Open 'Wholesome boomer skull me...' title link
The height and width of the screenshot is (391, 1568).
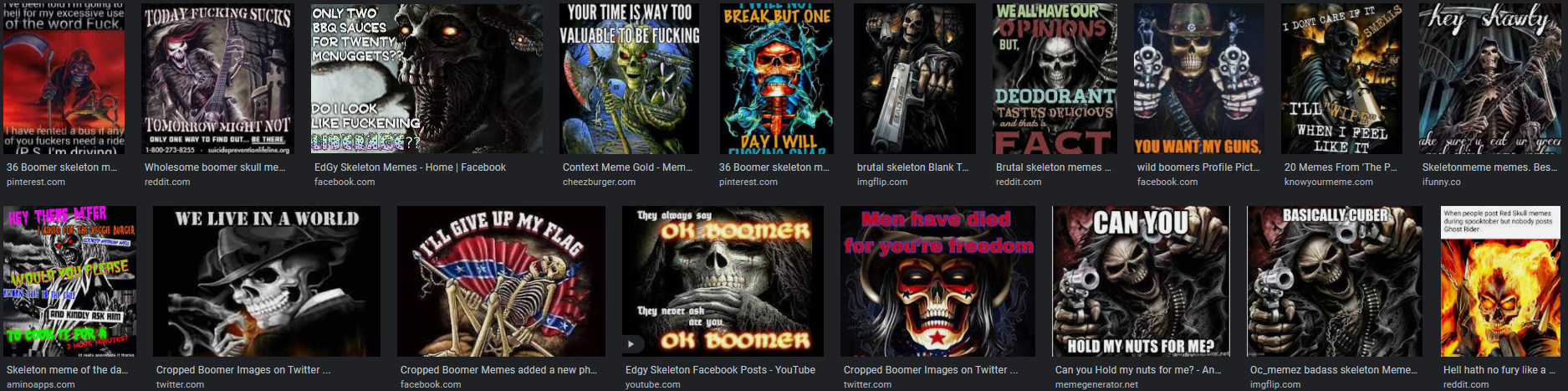(x=215, y=167)
